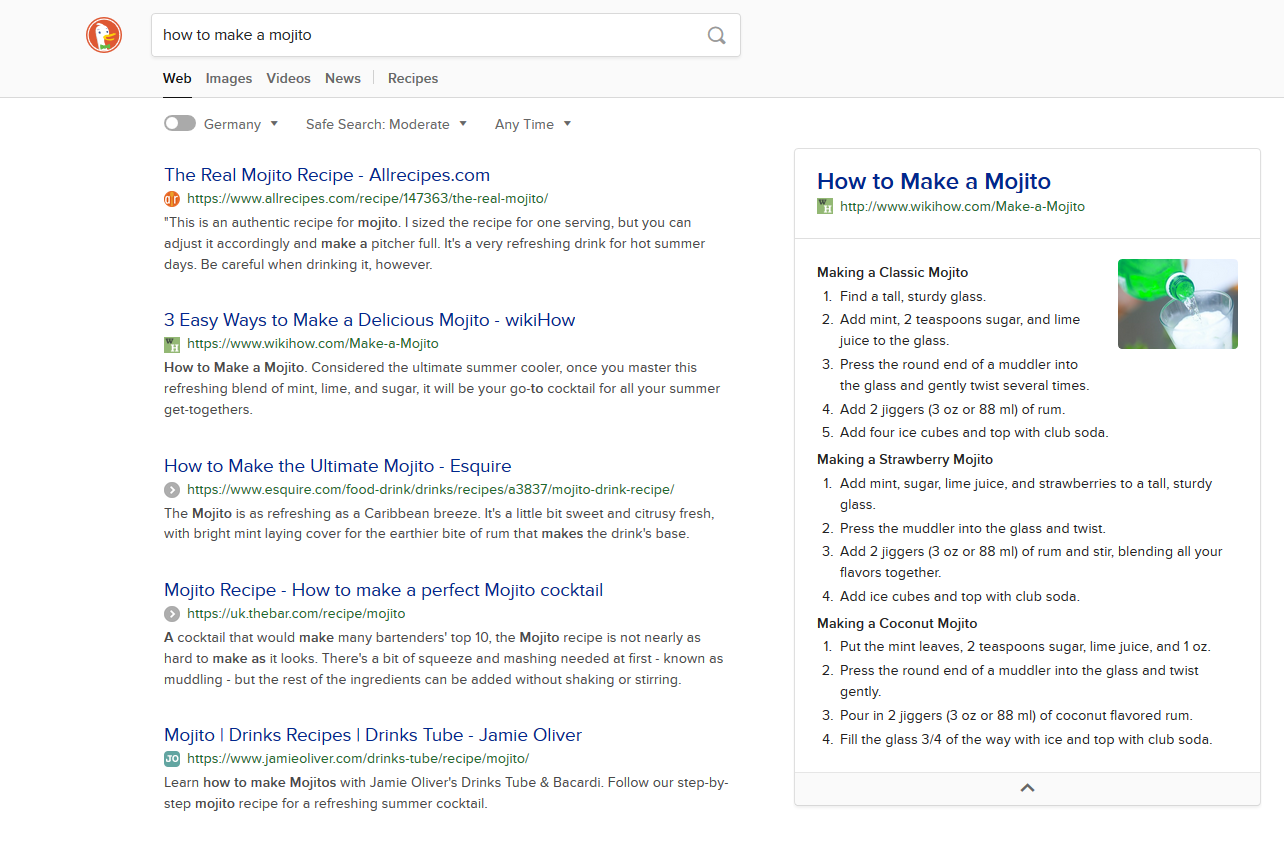1284x843 pixels.
Task: Click step 'Add ice cubes and top with club soda.'
Action: (x=960, y=596)
